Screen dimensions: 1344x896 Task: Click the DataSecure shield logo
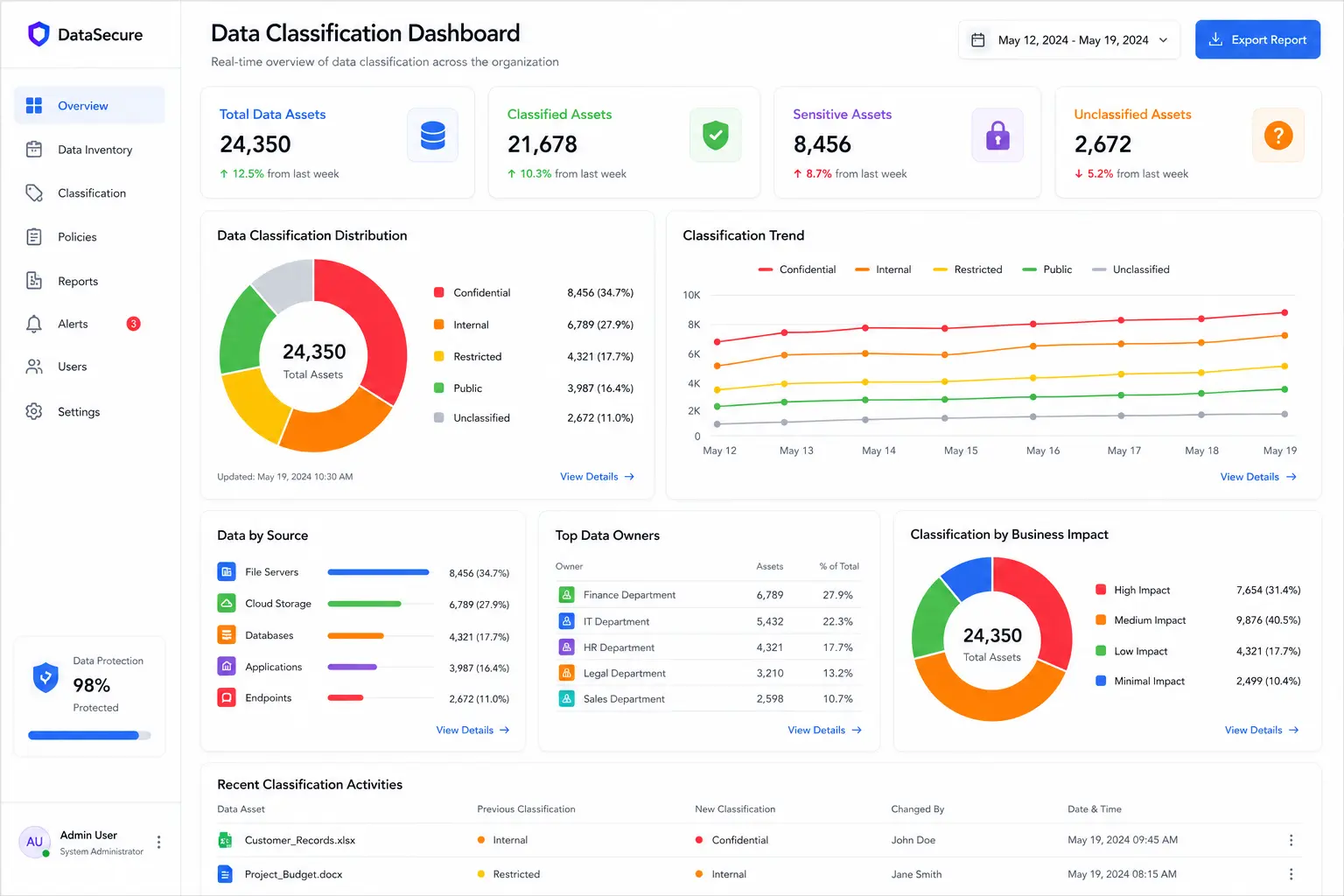point(38,34)
